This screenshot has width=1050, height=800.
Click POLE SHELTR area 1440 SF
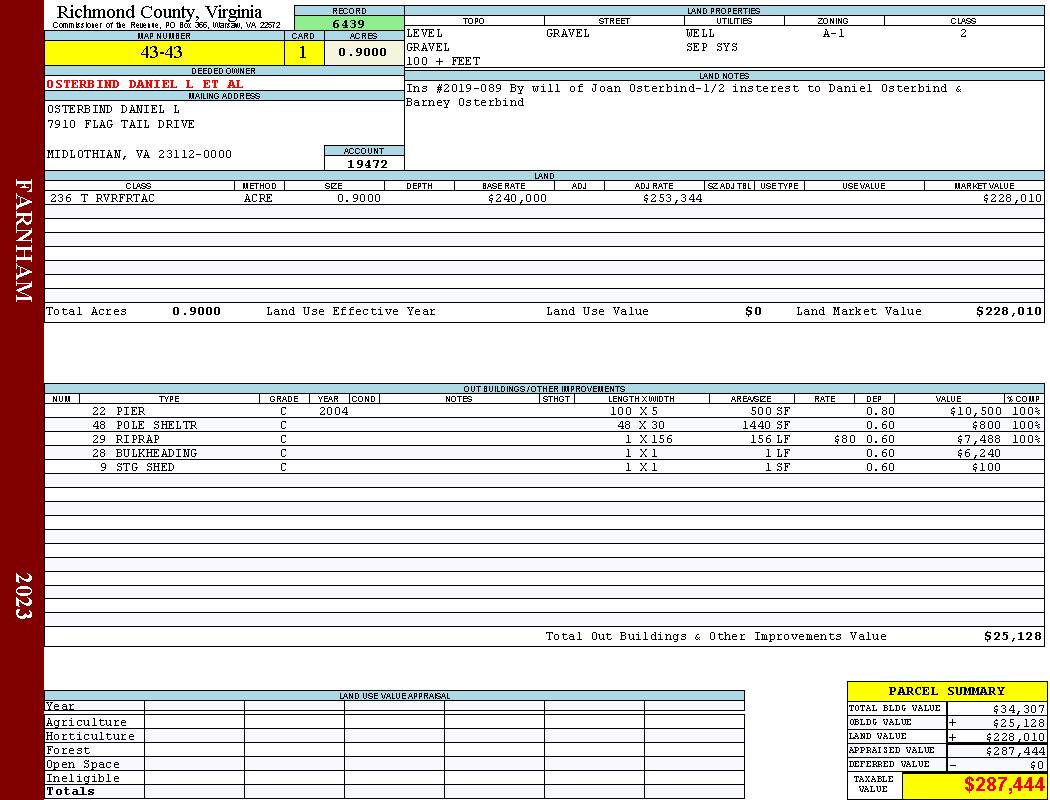[x=766, y=425]
